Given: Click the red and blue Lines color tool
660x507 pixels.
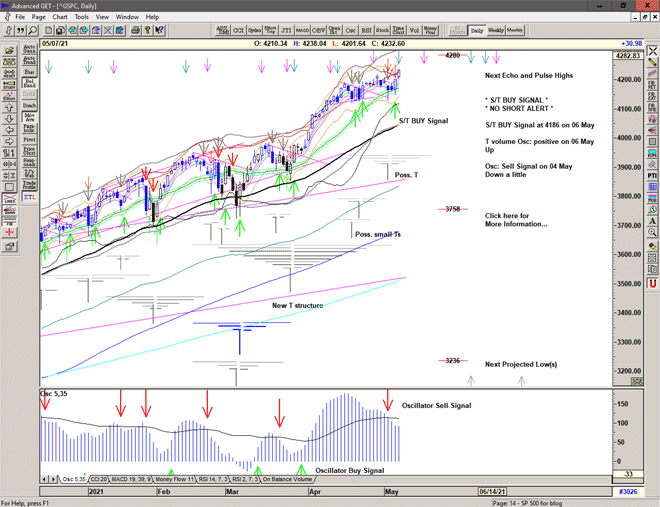Looking at the screenshot, I should pos(9,200).
